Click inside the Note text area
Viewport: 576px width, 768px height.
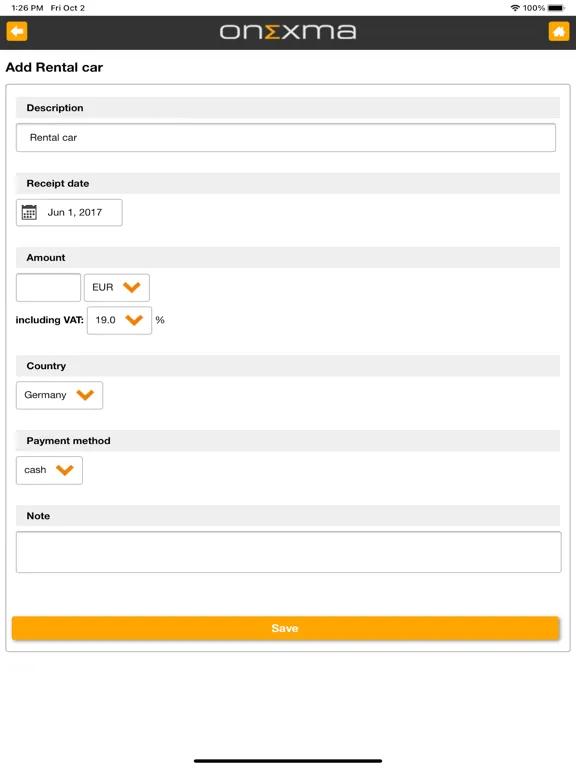click(288, 552)
